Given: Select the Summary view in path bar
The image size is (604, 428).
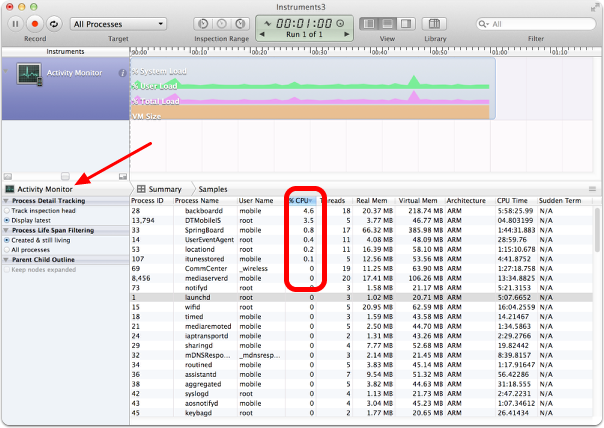Looking at the screenshot, I should click(165, 188).
